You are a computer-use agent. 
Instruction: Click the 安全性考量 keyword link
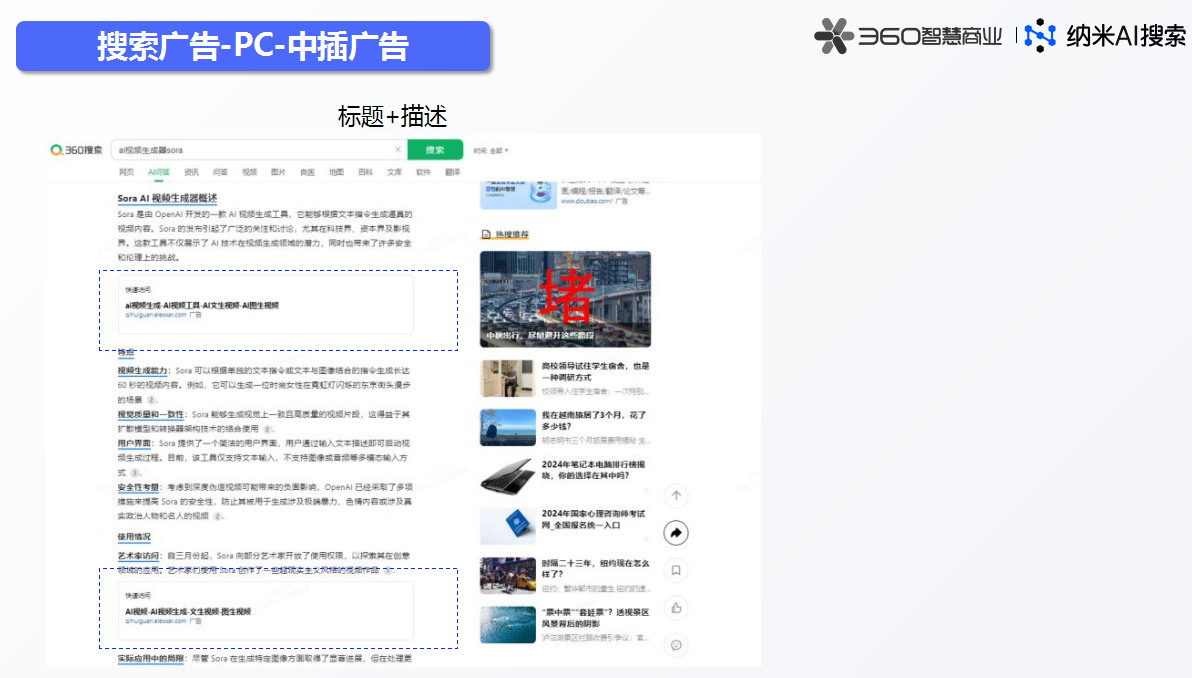point(138,487)
